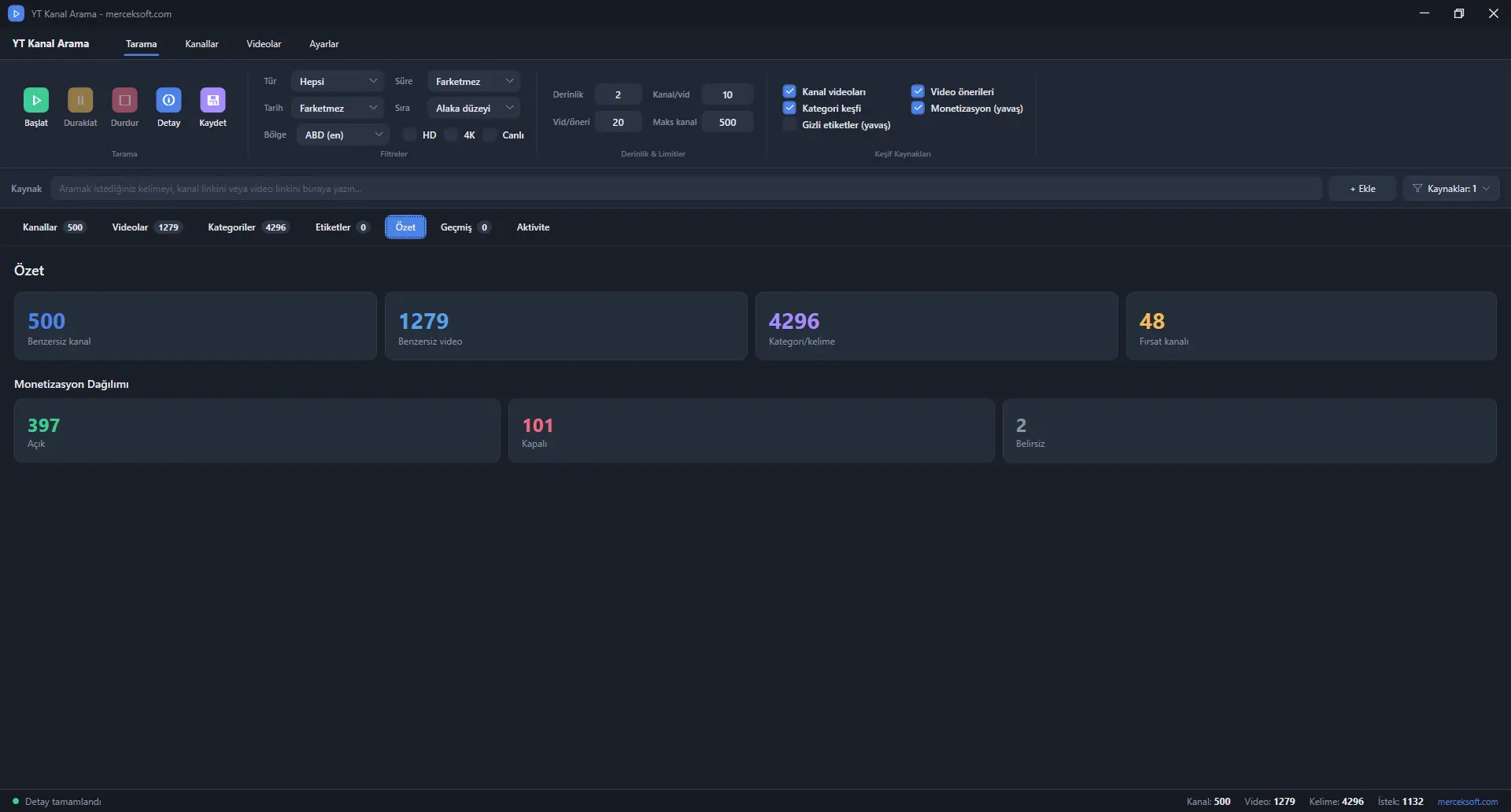Click the + Ekle button
1511x812 pixels.
click(1362, 189)
